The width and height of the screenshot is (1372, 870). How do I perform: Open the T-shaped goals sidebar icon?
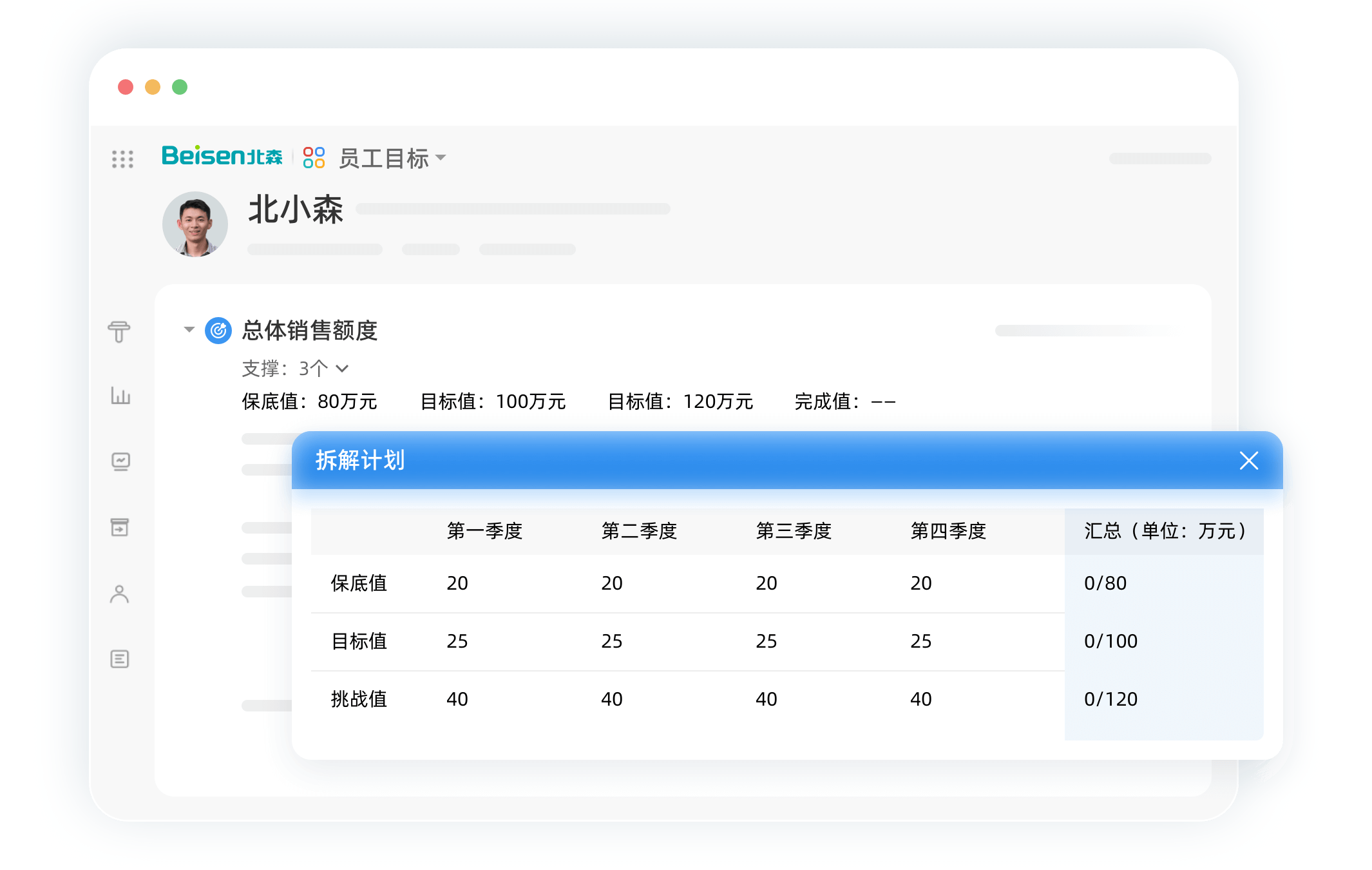(119, 332)
